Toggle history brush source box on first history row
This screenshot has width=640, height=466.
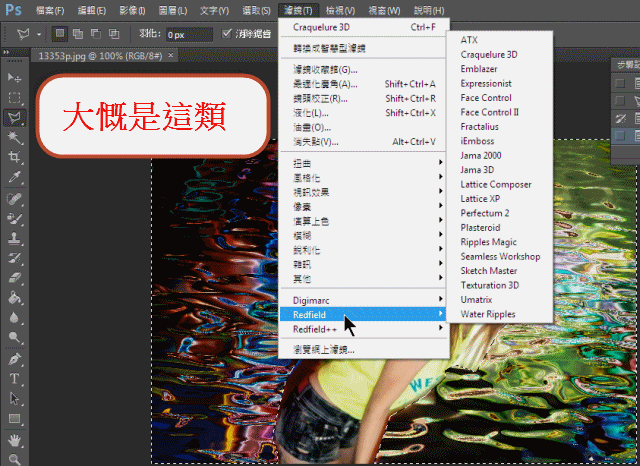620,82
